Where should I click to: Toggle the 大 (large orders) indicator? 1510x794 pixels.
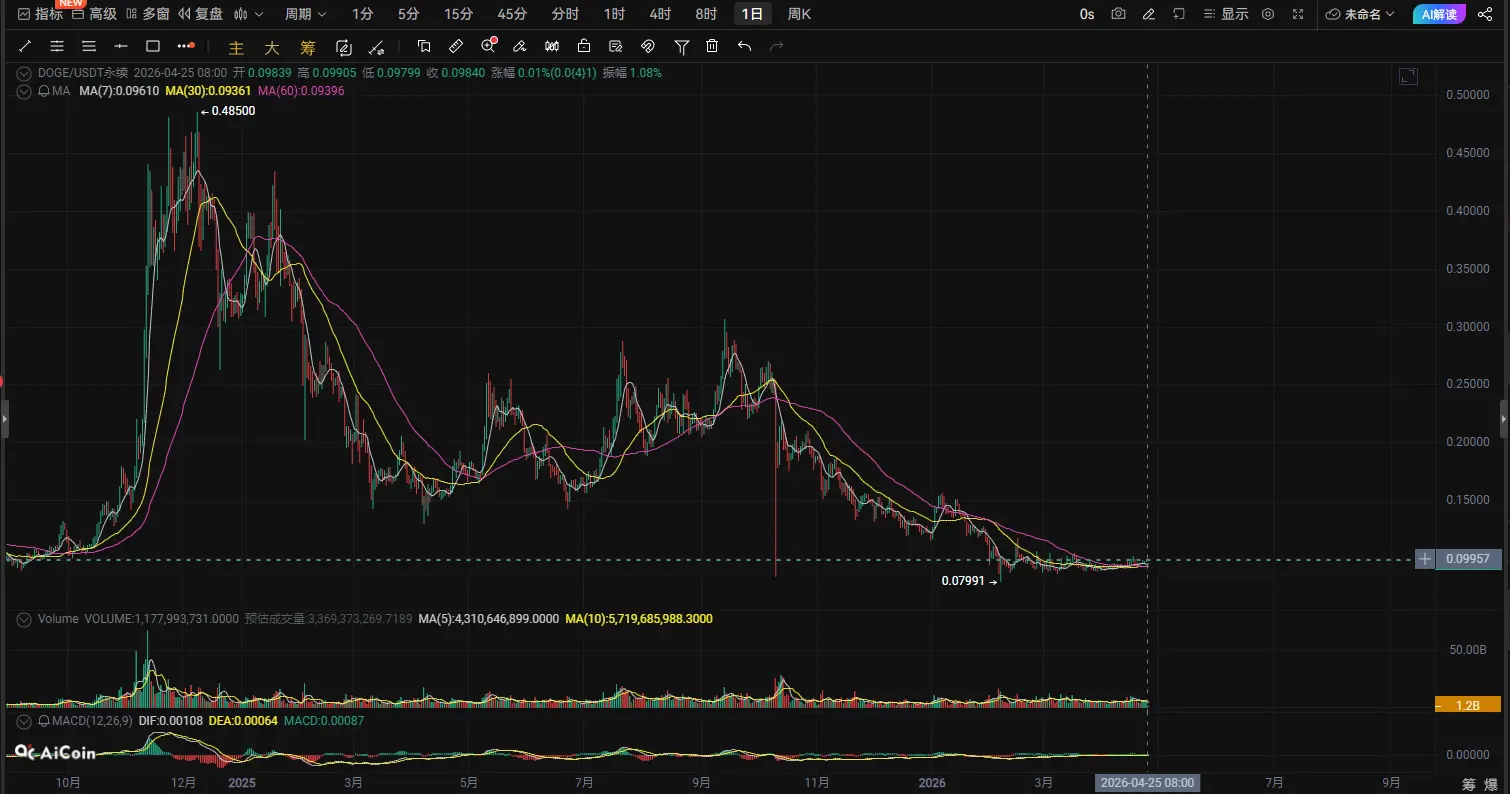pos(271,47)
